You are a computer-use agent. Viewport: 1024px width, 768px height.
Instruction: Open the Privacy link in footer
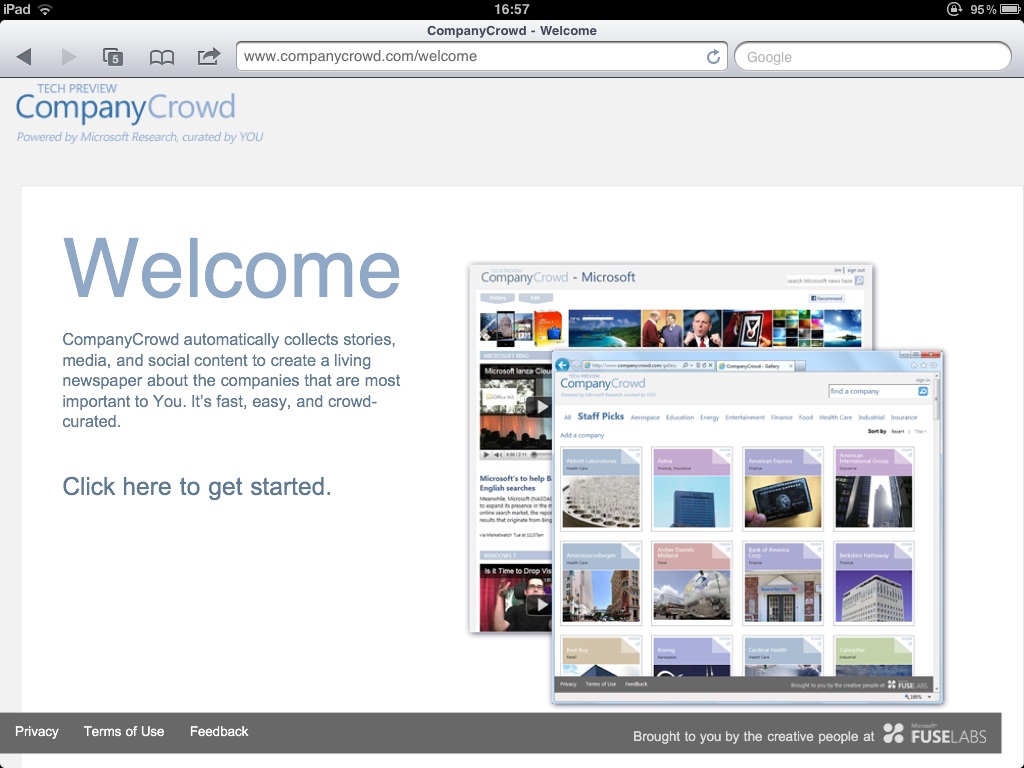pyautogui.click(x=37, y=732)
